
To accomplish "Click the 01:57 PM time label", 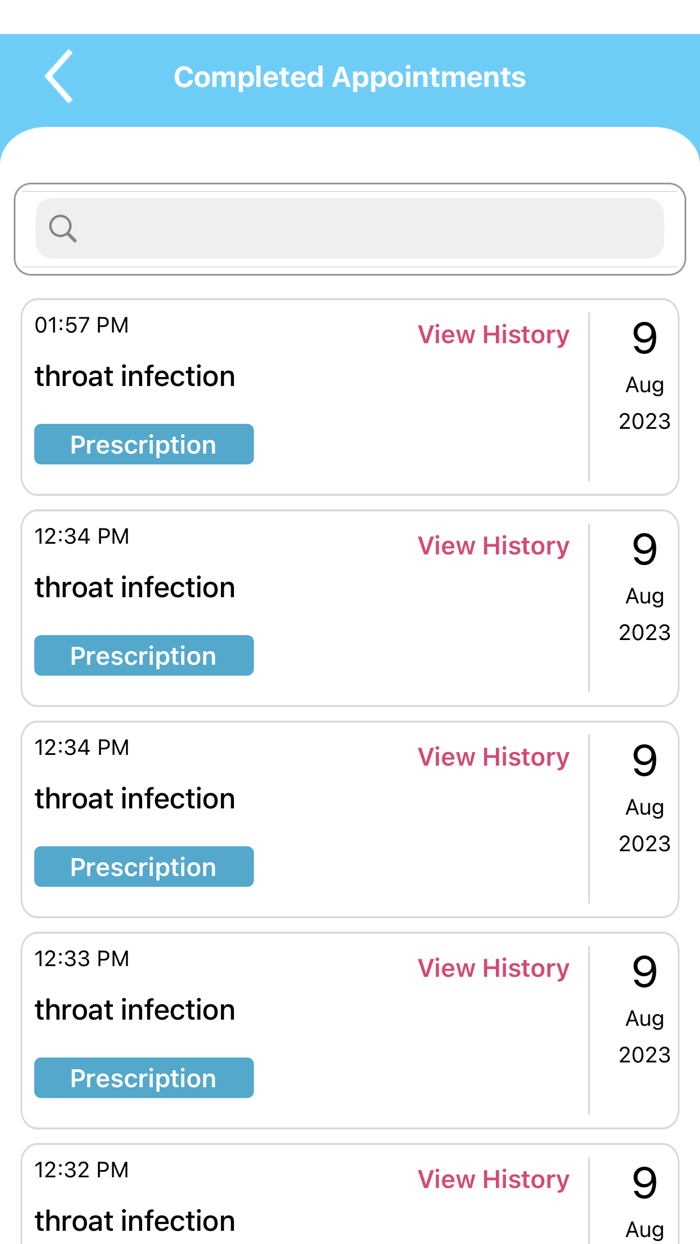I will pos(82,325).
